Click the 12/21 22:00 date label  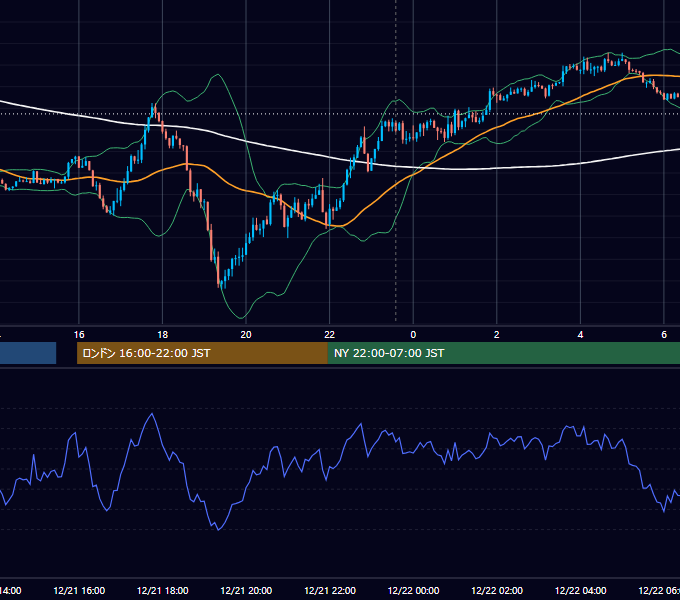pos(330,591)
